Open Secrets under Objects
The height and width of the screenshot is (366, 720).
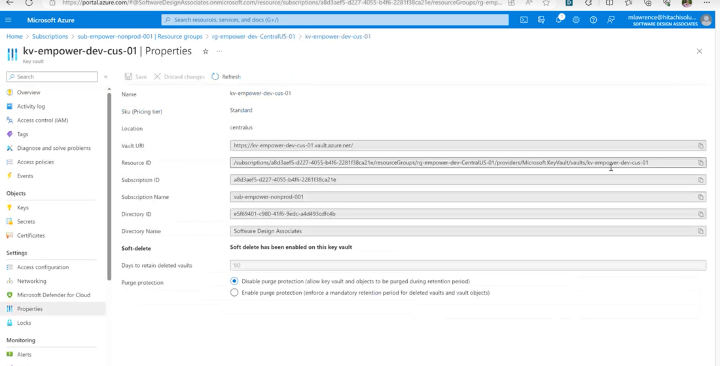[26, 221]
